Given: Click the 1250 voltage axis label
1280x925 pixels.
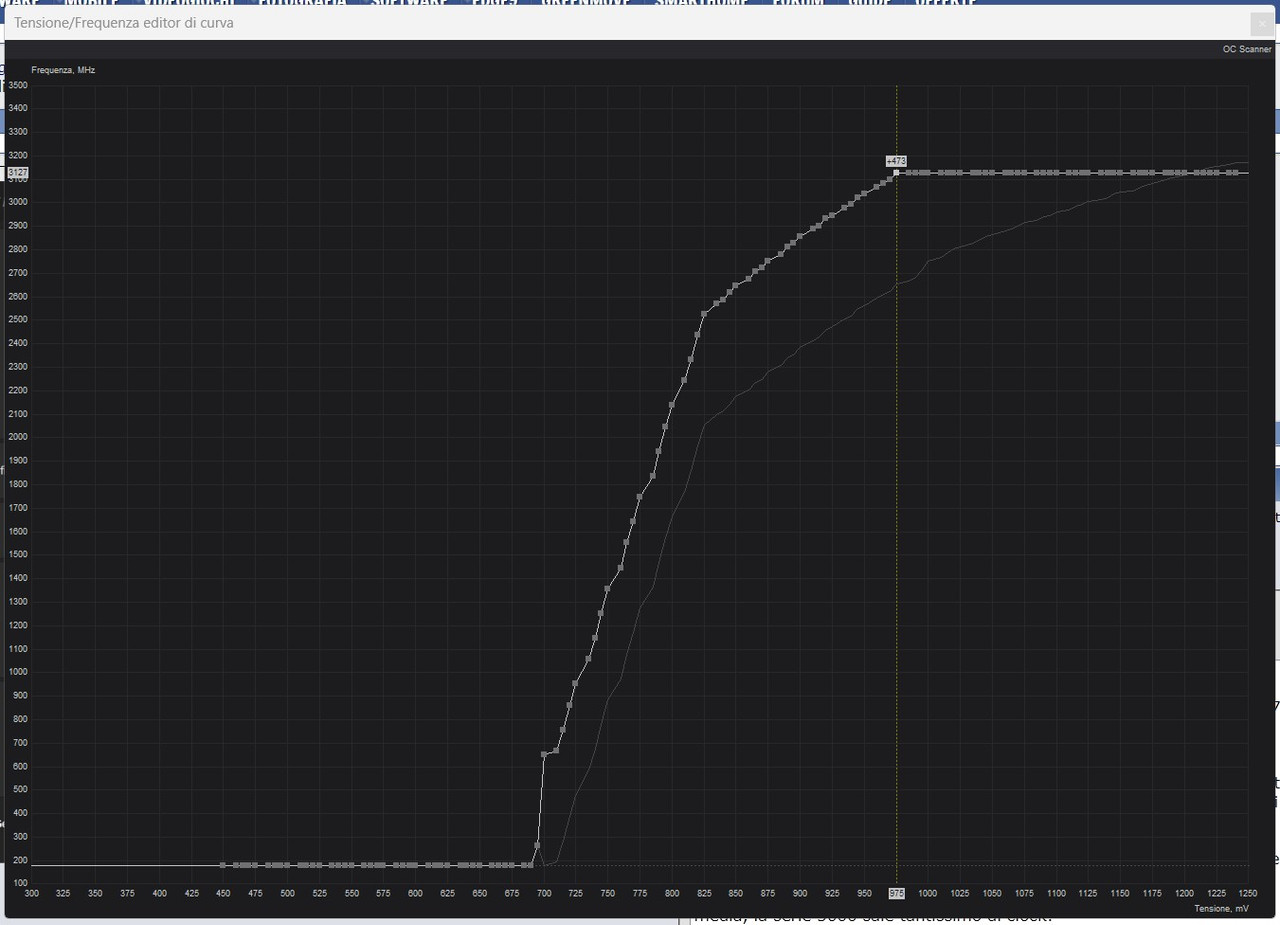Looking at the screenshot, I should (x=1248, y=892).
